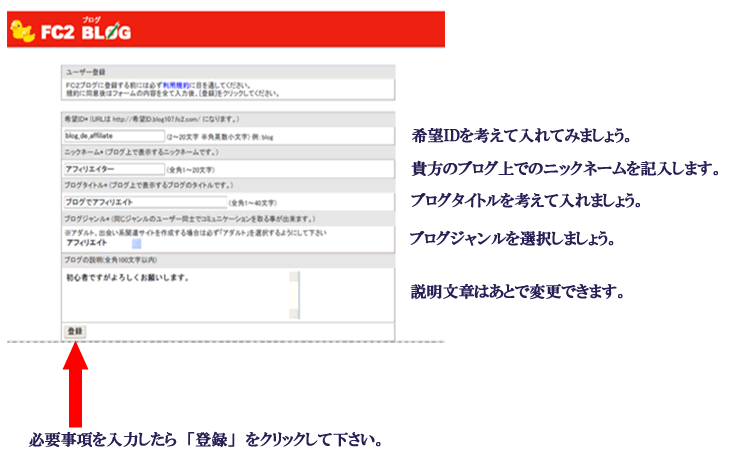Click the ブログジャンル* field label
The image size is (750, 460).
coord(190,219)
